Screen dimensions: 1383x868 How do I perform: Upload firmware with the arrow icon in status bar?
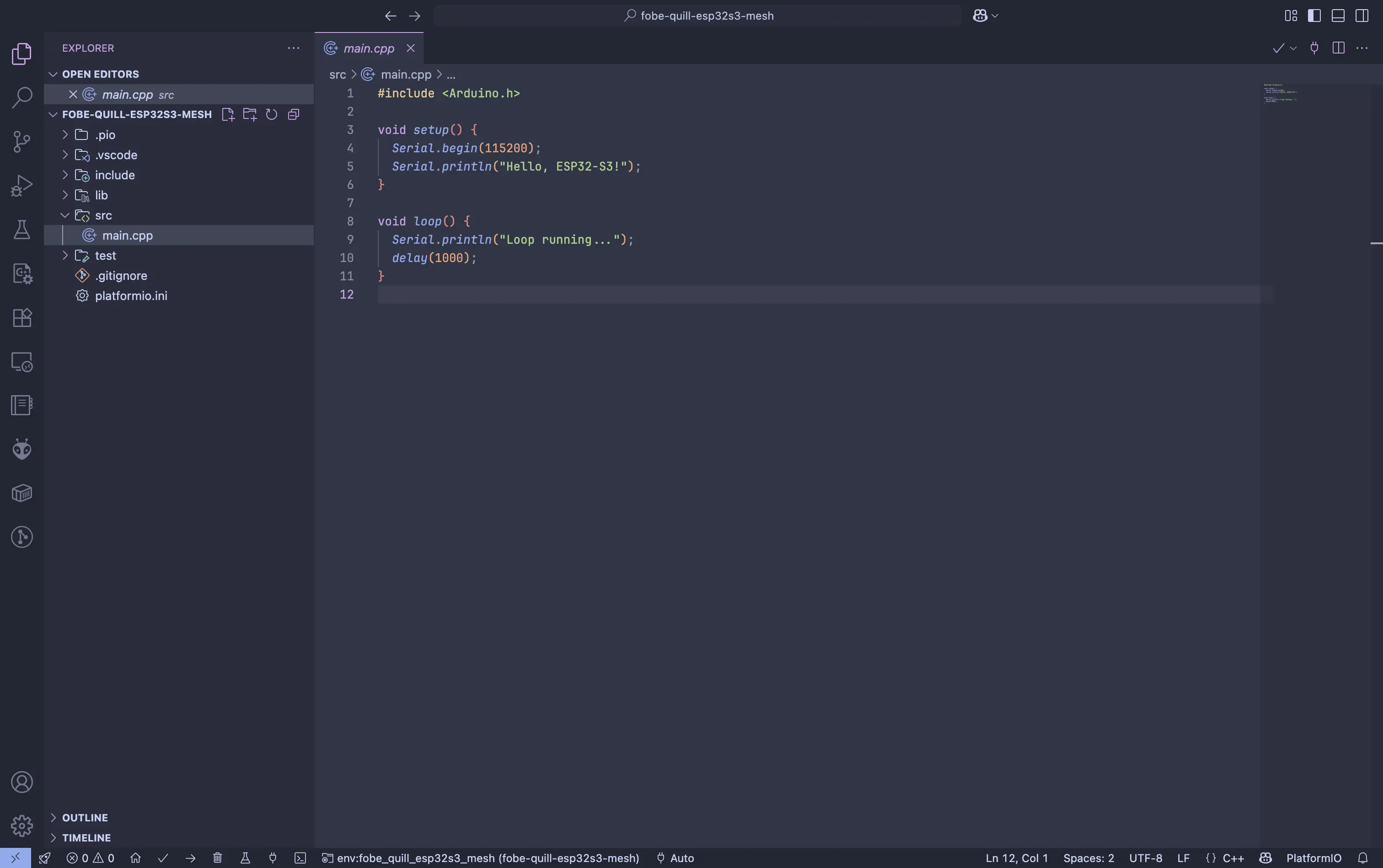(190, 858)
